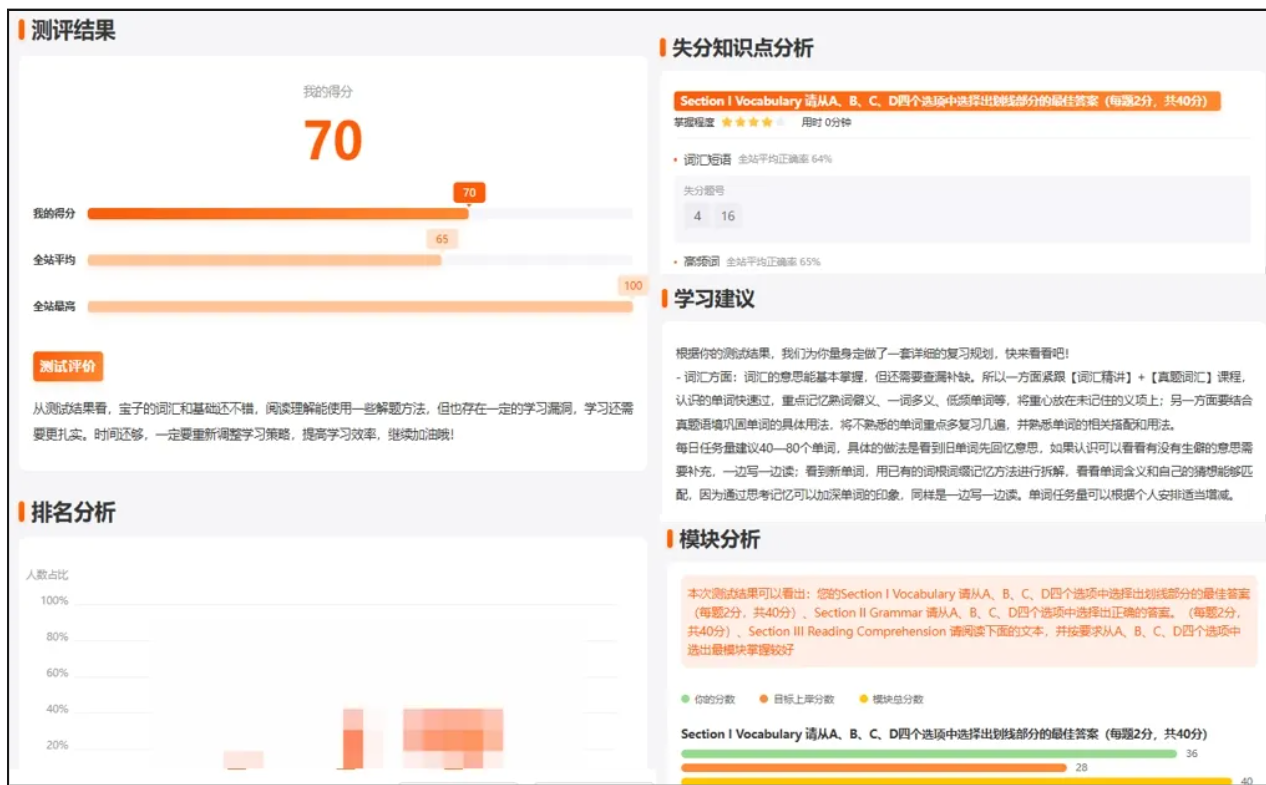This screenshot has width=1266, height=785.
Task: Select missed question number 4 chip
Action: click(x=697, y=216)
